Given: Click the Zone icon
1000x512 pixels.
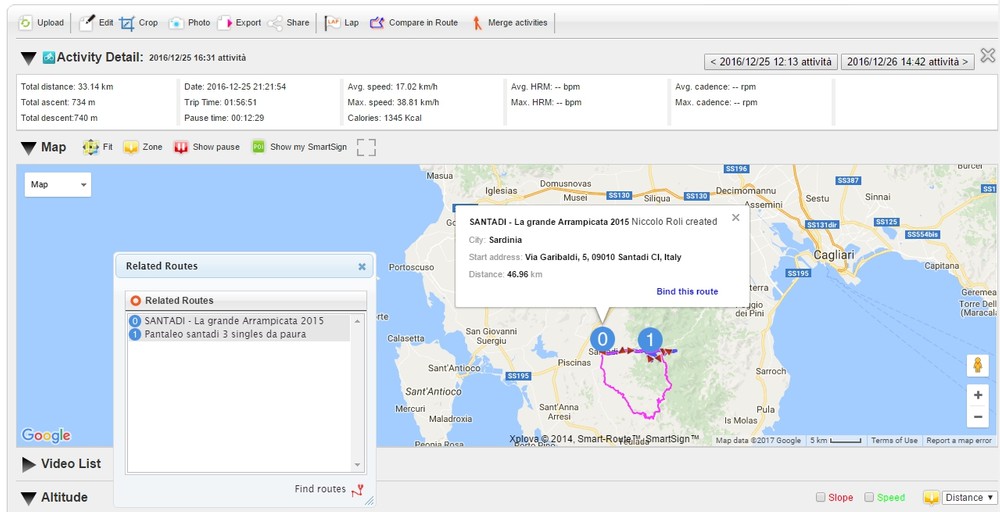Looking at the screenshot, I should coord(131,147).
